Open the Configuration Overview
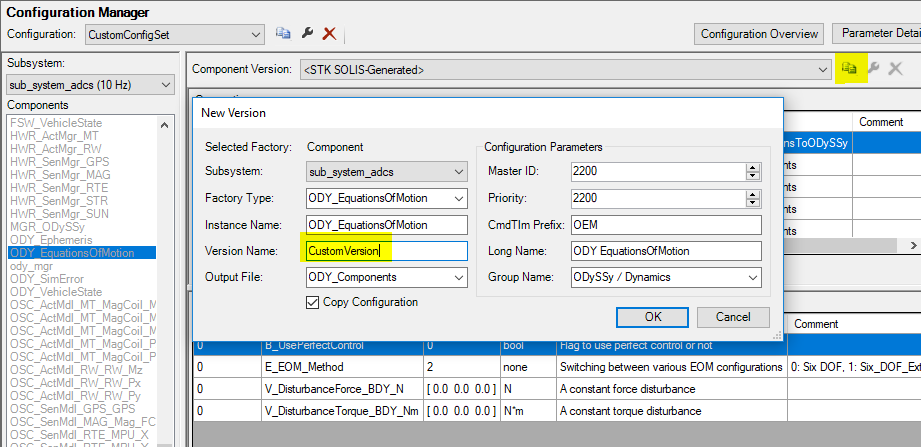Viewport: 921px width, 447px height. (x=760, y=34)
